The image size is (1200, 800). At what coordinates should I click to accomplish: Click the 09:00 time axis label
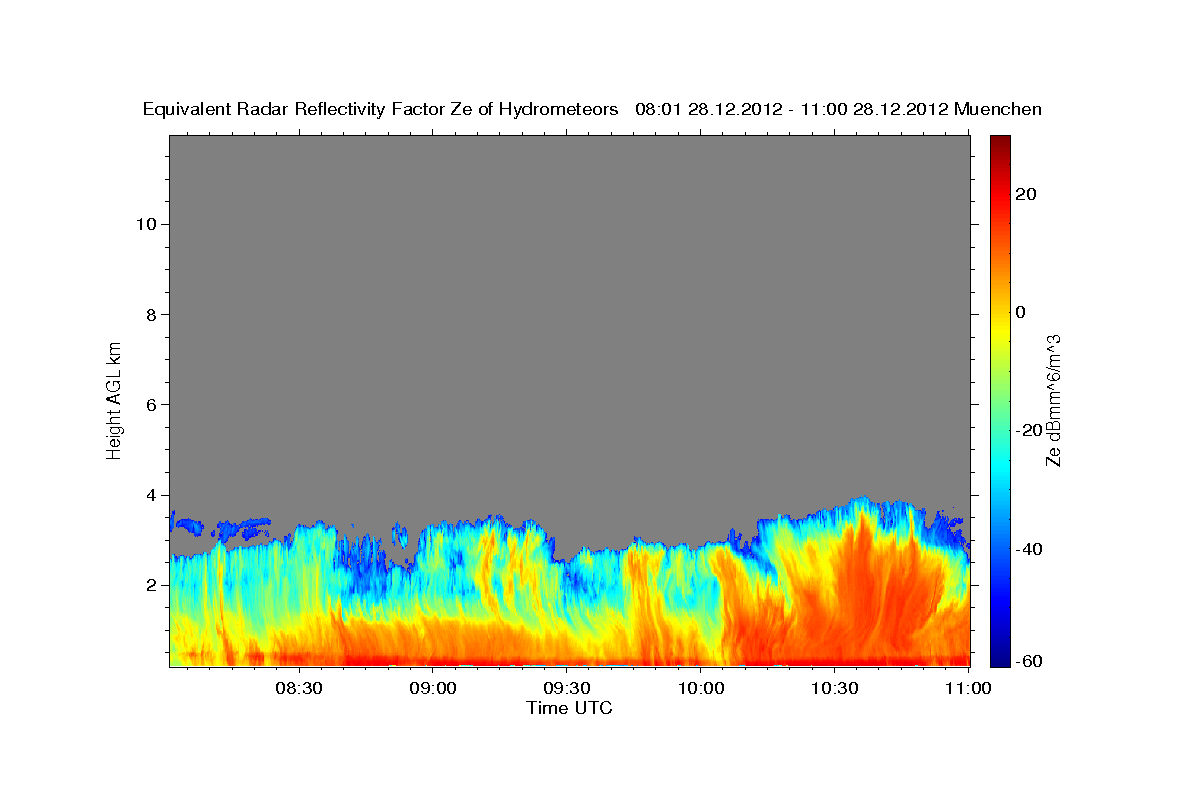pos(433,688)
